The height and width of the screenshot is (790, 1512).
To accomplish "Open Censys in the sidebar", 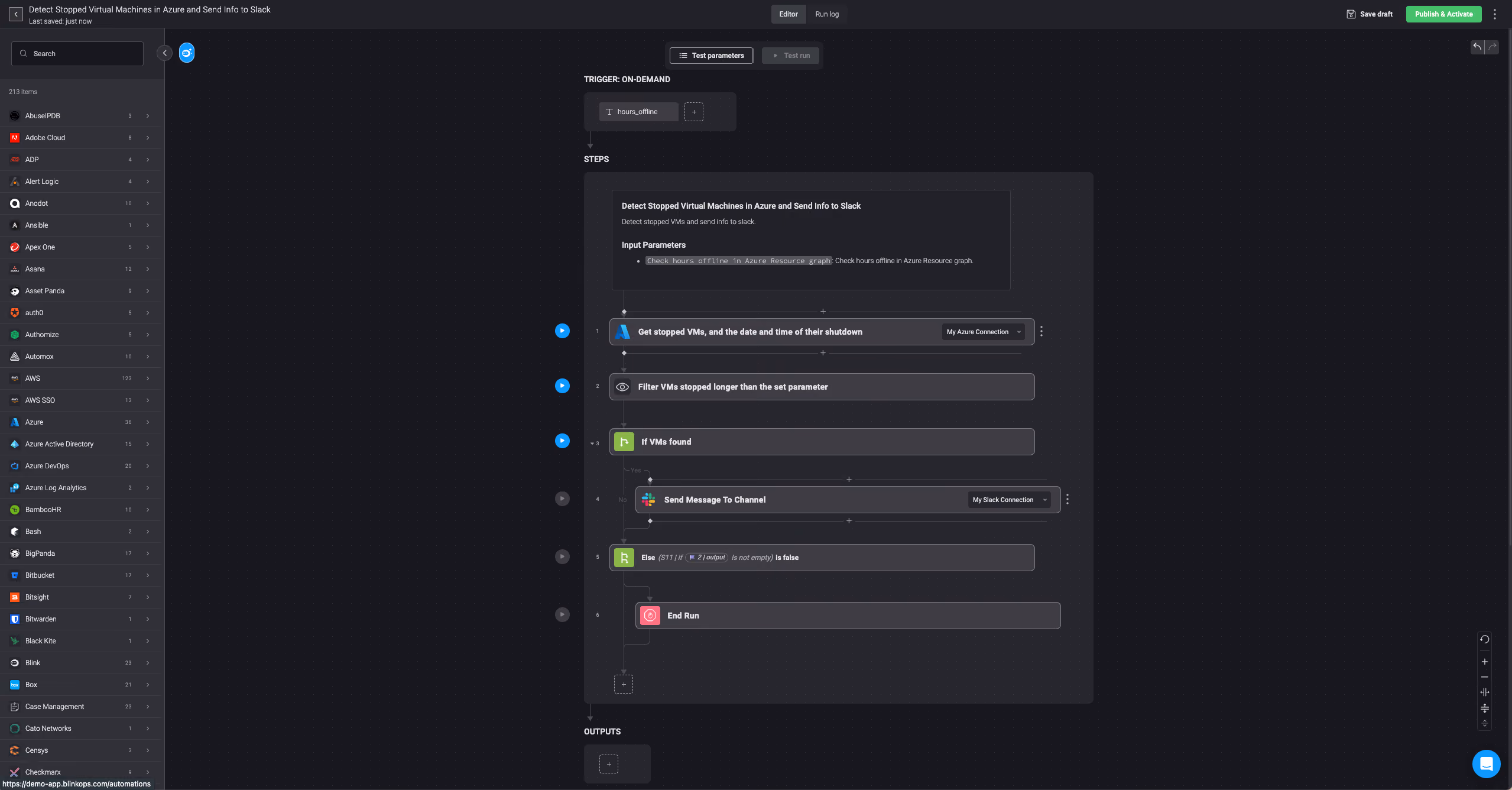I will 80,750.
